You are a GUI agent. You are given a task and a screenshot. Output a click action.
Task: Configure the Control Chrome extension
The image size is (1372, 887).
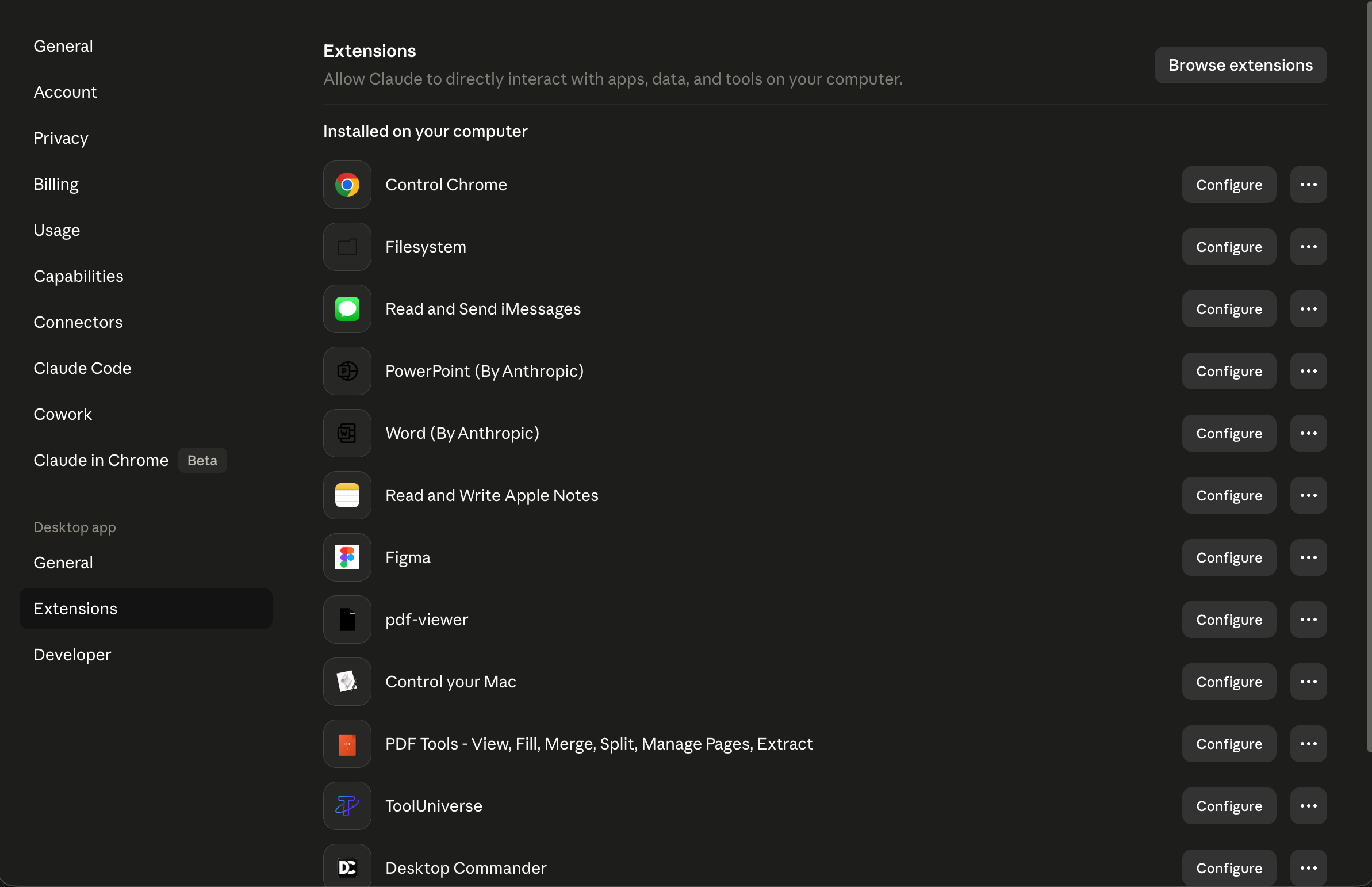click(1229, 185)
